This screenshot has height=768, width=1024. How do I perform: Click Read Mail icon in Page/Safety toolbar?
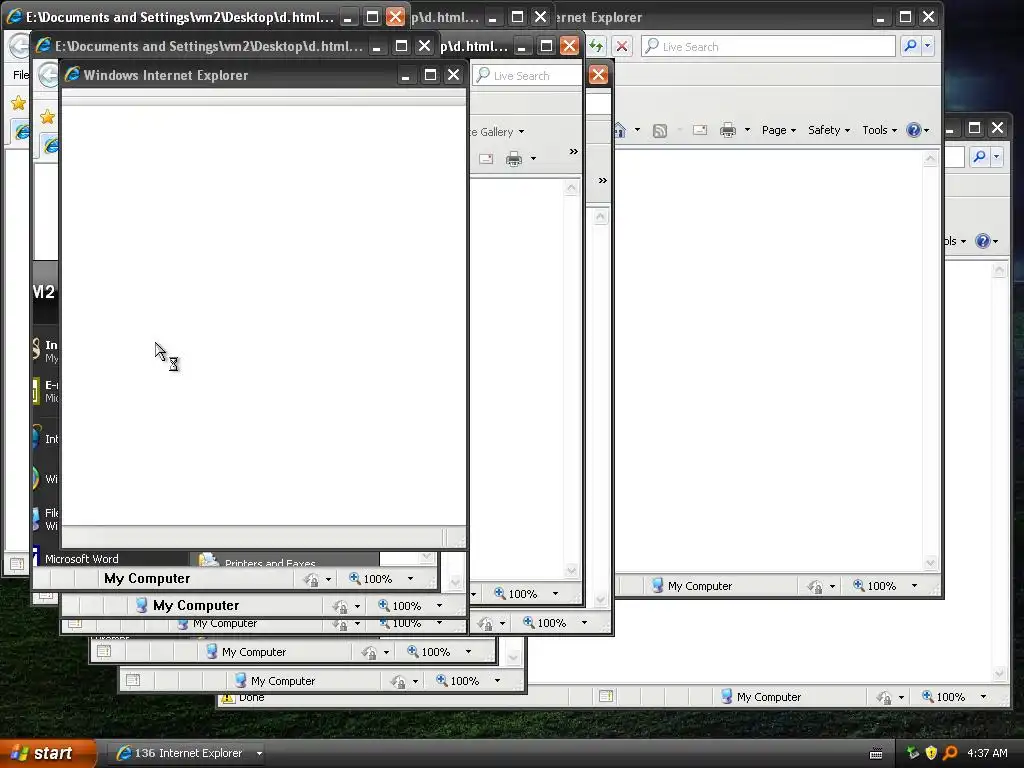(700, 130)
